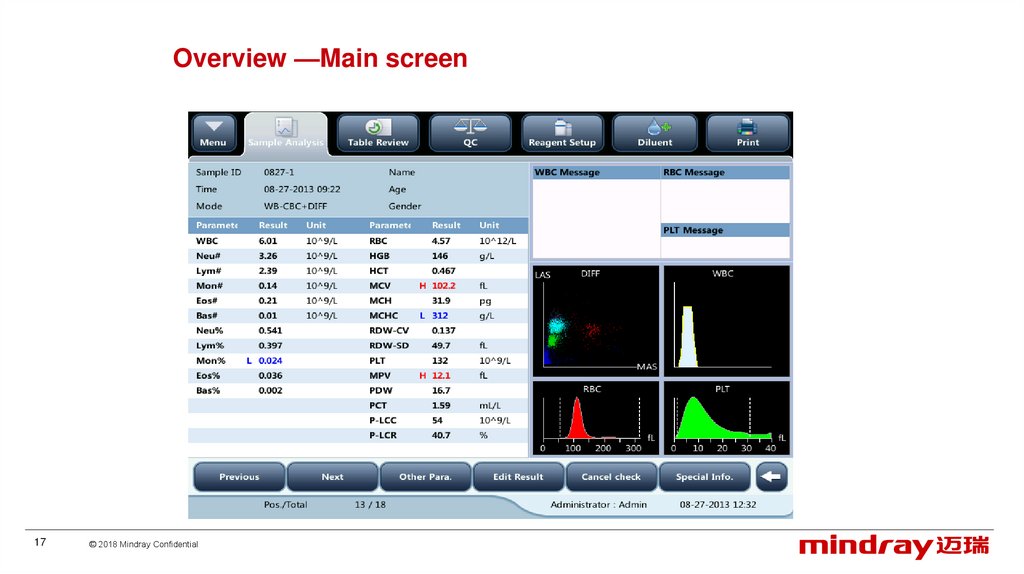The height and width of the screenshot is (574, 1024).
Task: Click the mode value WB-CBC+DIFF
Action: pos(295,206)
